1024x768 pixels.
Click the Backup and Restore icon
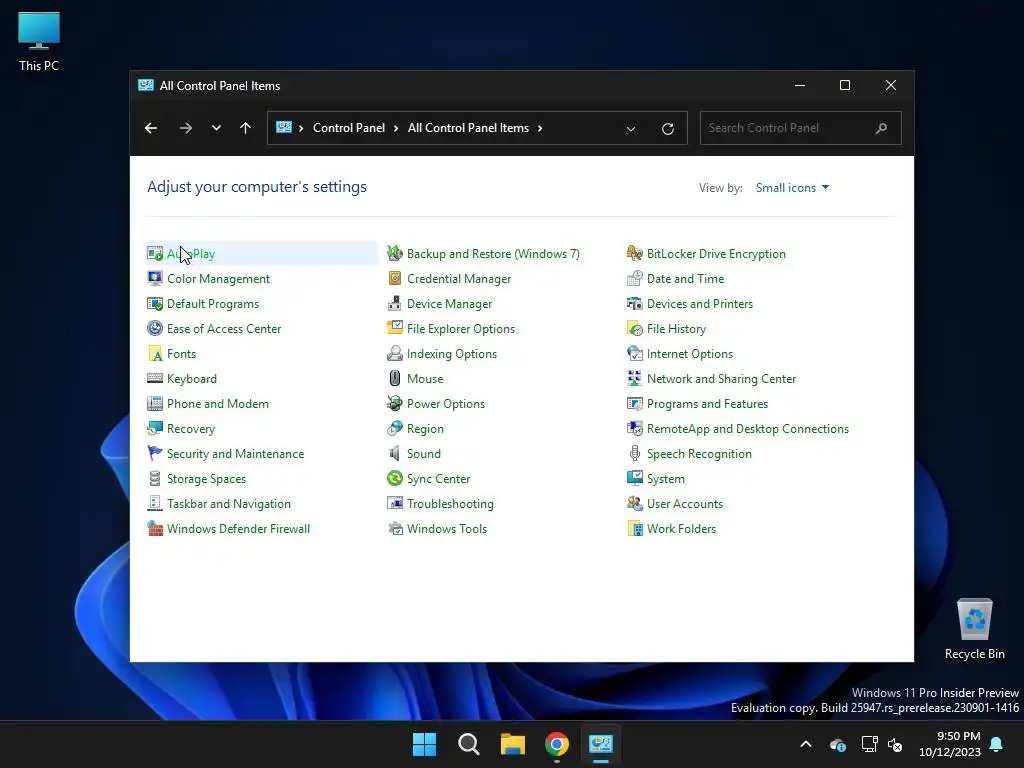(394, 253)
